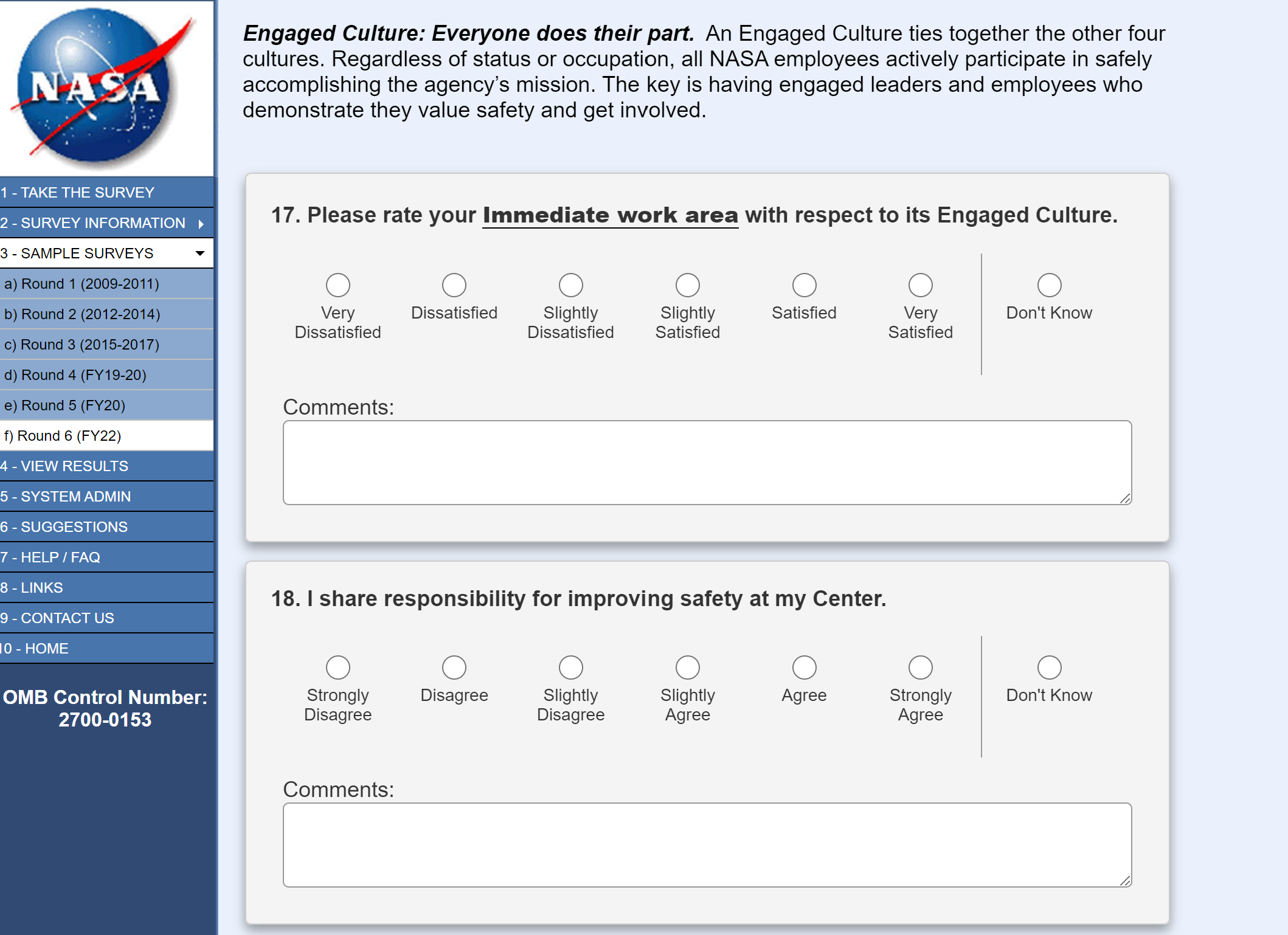Viewport: 1288px width, 935px height.
Task: Go to the Contact Us page
Action: click(57, 618)
